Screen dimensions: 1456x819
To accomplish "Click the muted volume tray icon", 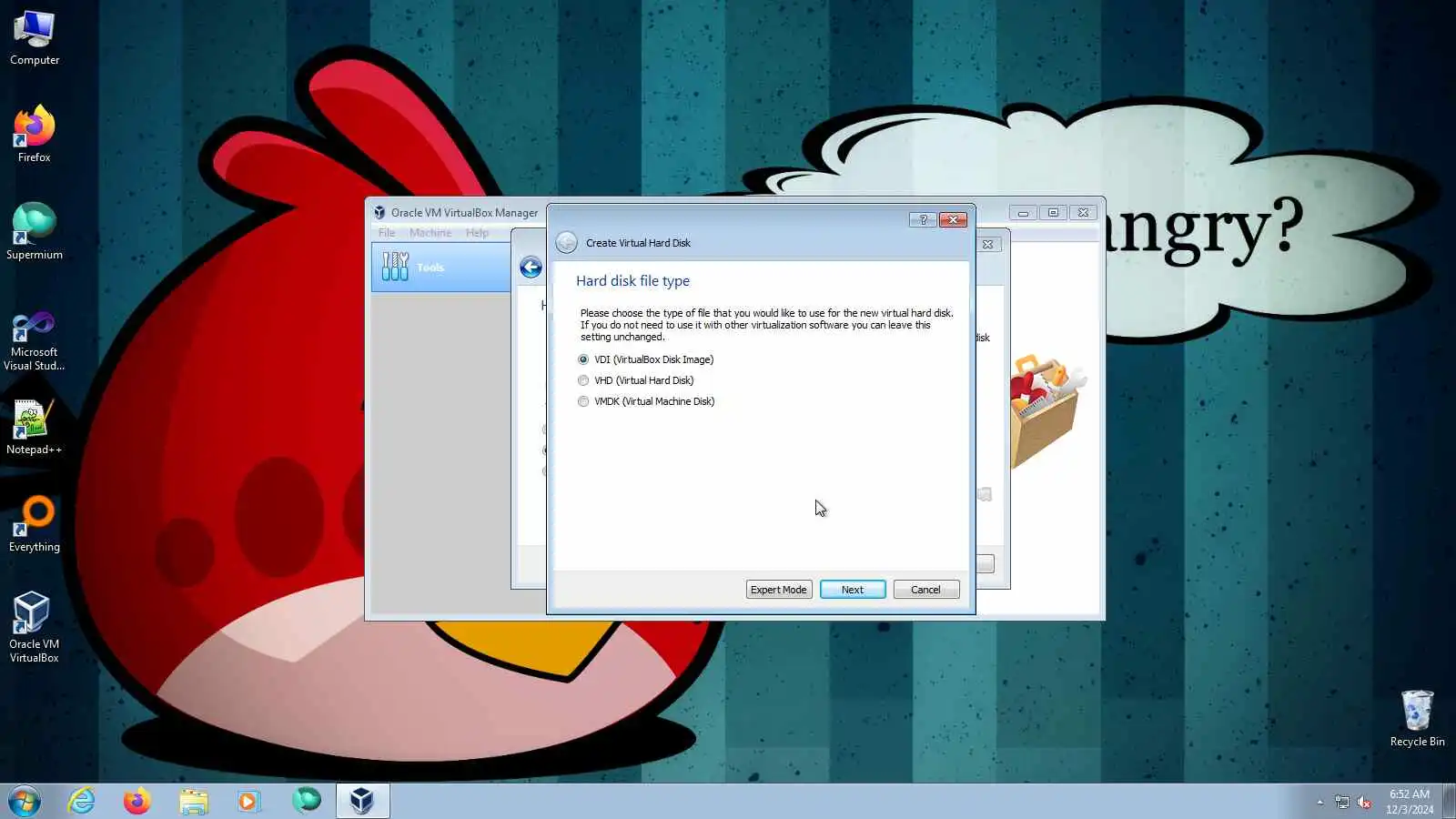I will click(x=1364, y=802).
